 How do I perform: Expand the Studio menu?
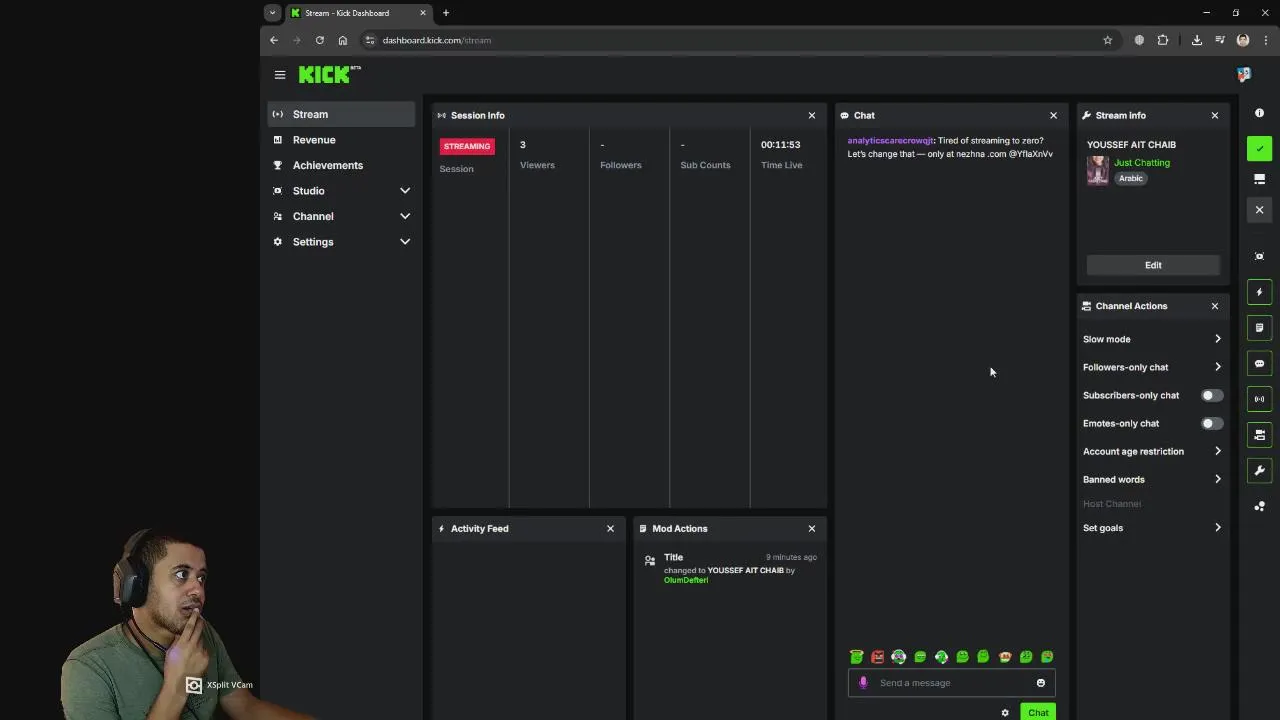pyautogui.click(x=341, y=190)
